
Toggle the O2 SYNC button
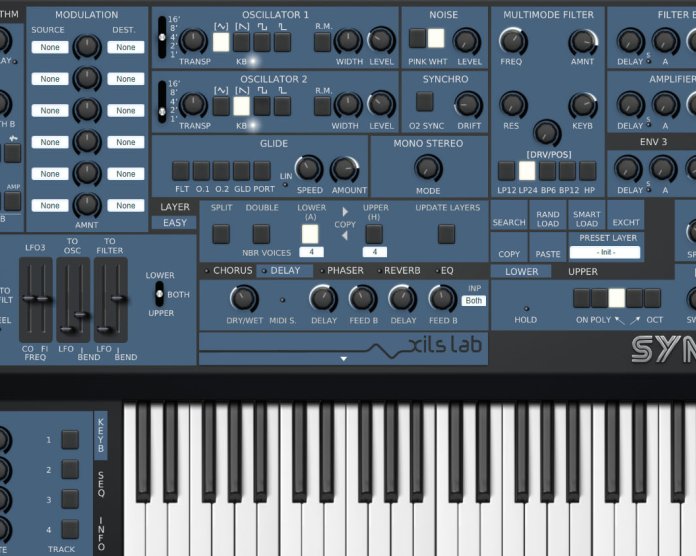[x=425, y=102]
